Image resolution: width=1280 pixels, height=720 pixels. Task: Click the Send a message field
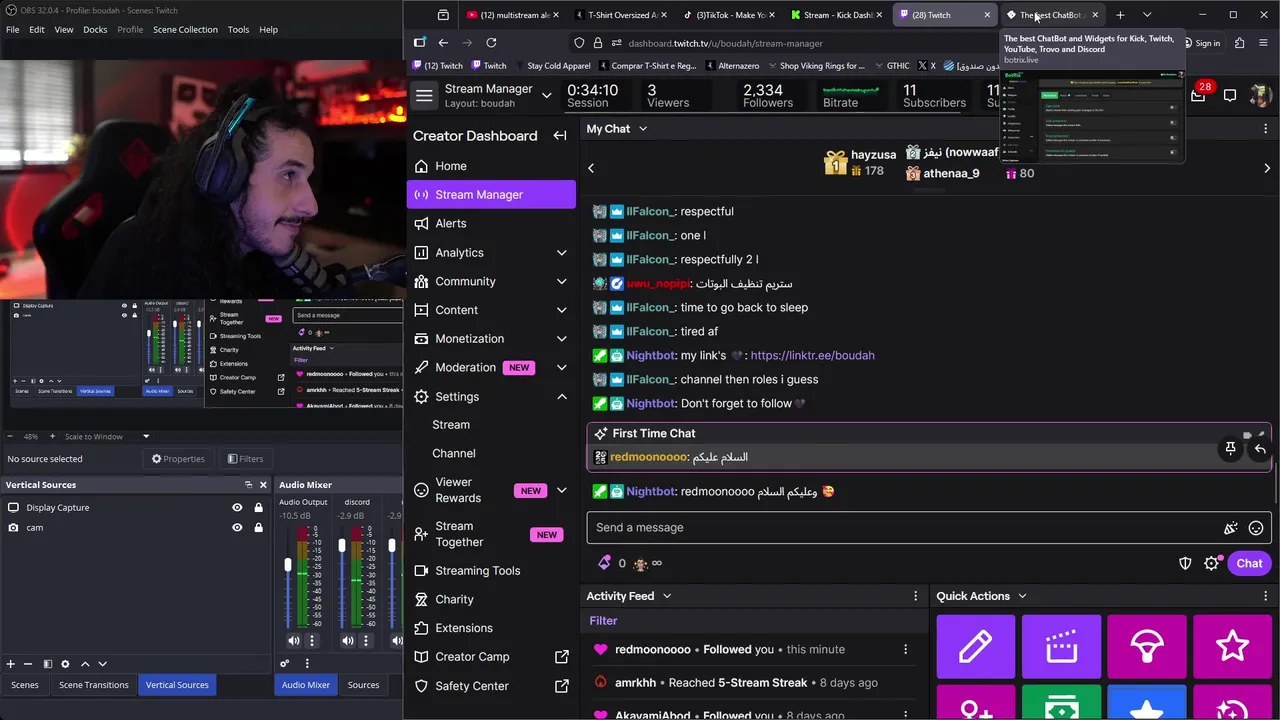[x=905, y=528]
